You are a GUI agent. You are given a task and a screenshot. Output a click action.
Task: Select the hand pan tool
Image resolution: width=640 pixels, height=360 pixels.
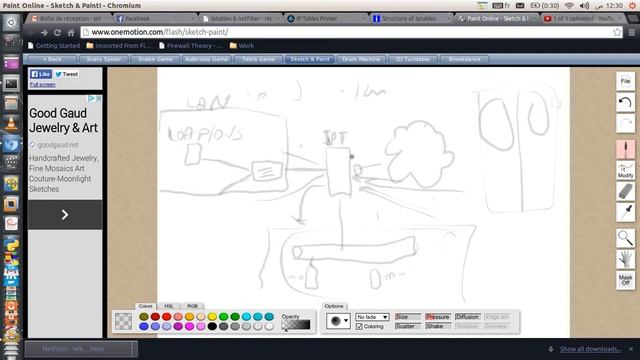click(625, 259)
